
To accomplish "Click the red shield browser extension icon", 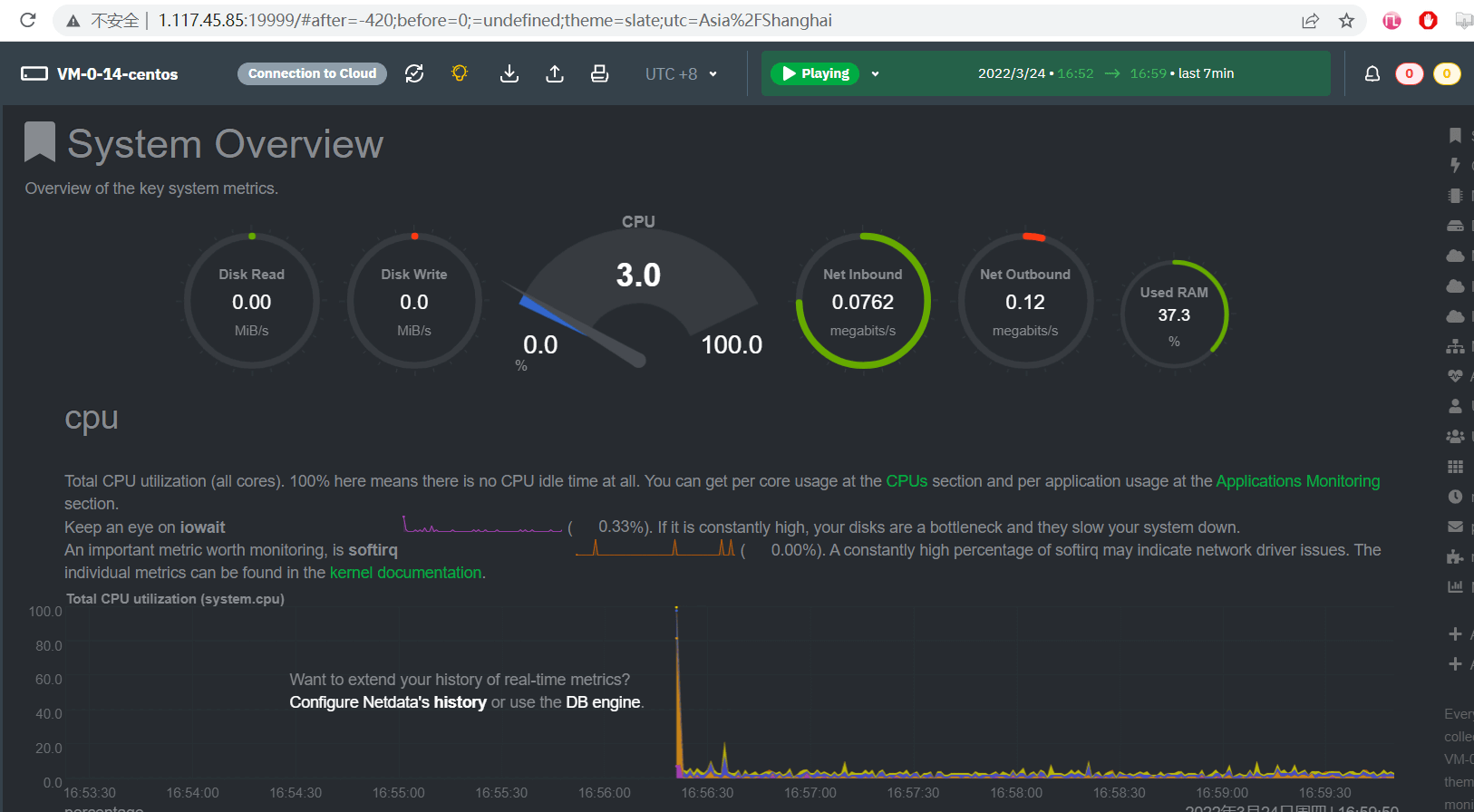I will 1428,20.
